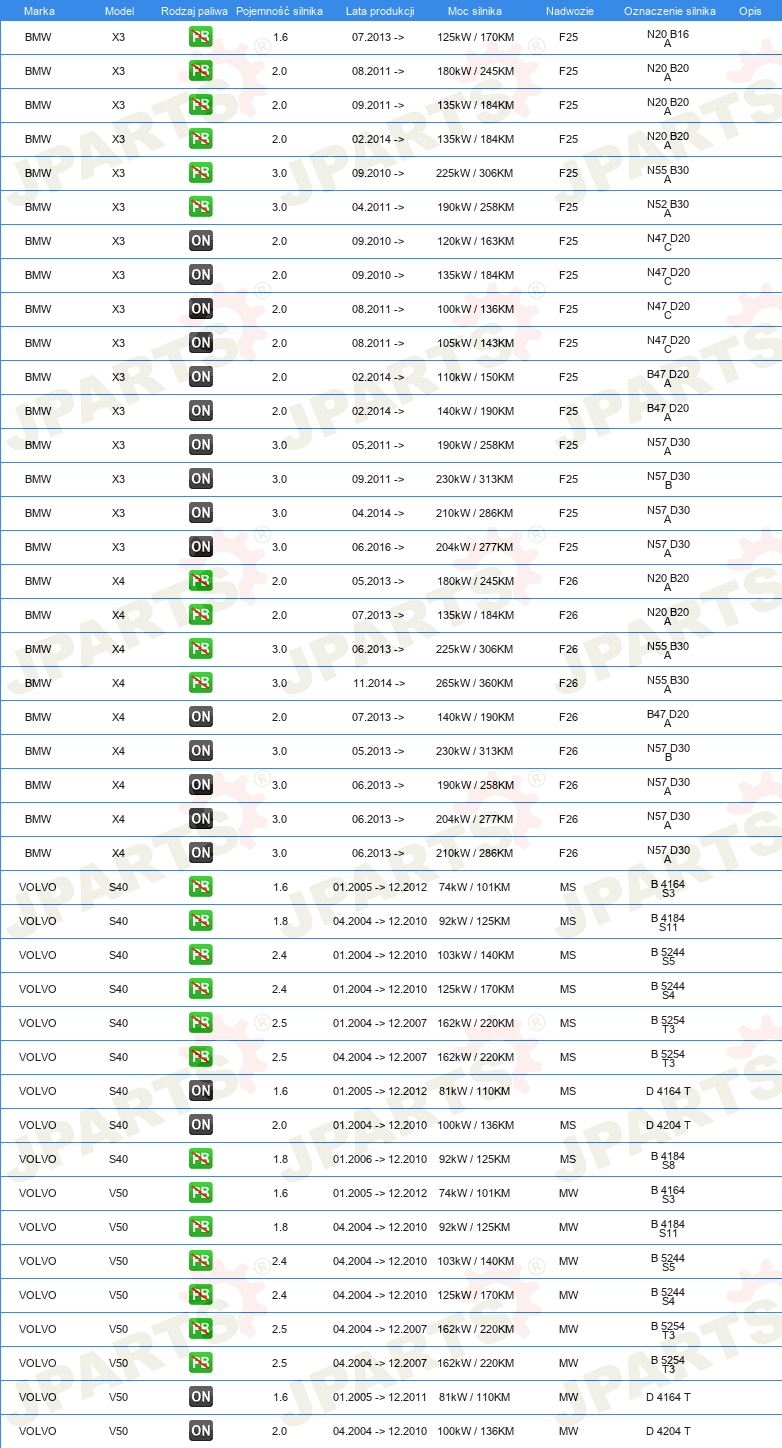
Task: Click the Oznaczenie silnika column header
Action: click(669, 11)
